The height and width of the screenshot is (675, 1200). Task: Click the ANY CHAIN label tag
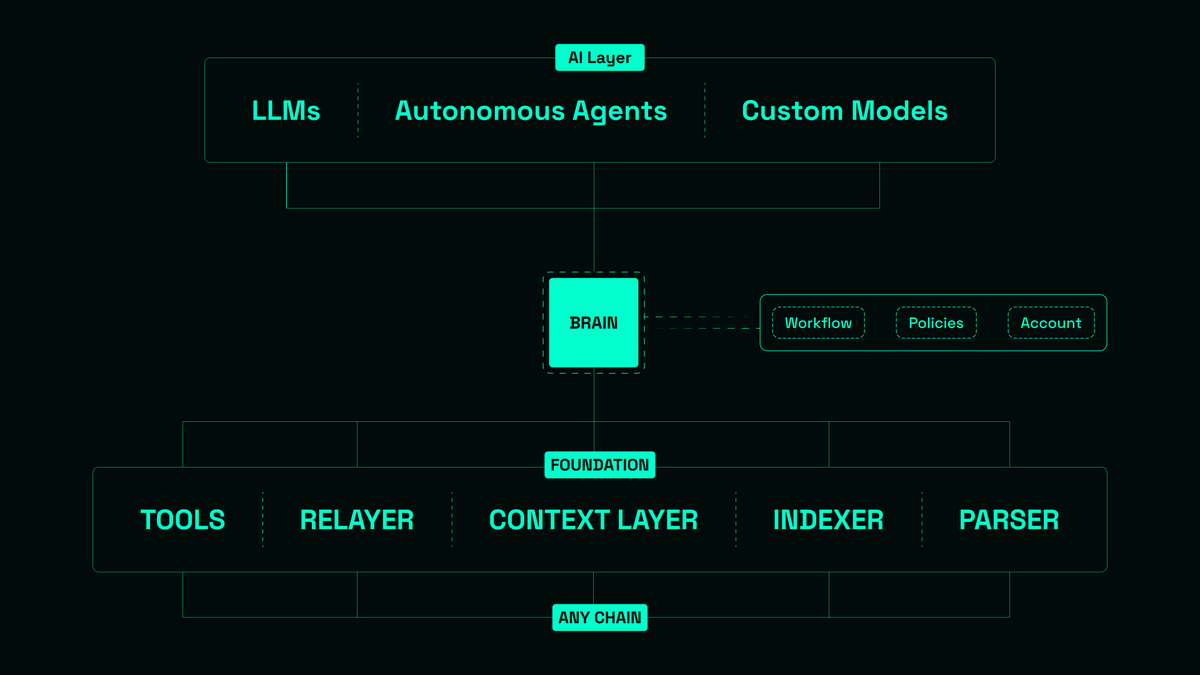click(x=600, y=618)
